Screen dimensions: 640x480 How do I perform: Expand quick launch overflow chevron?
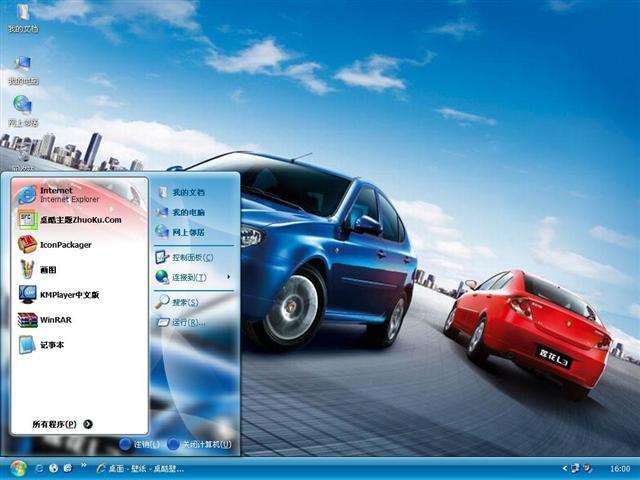(84, 465)
